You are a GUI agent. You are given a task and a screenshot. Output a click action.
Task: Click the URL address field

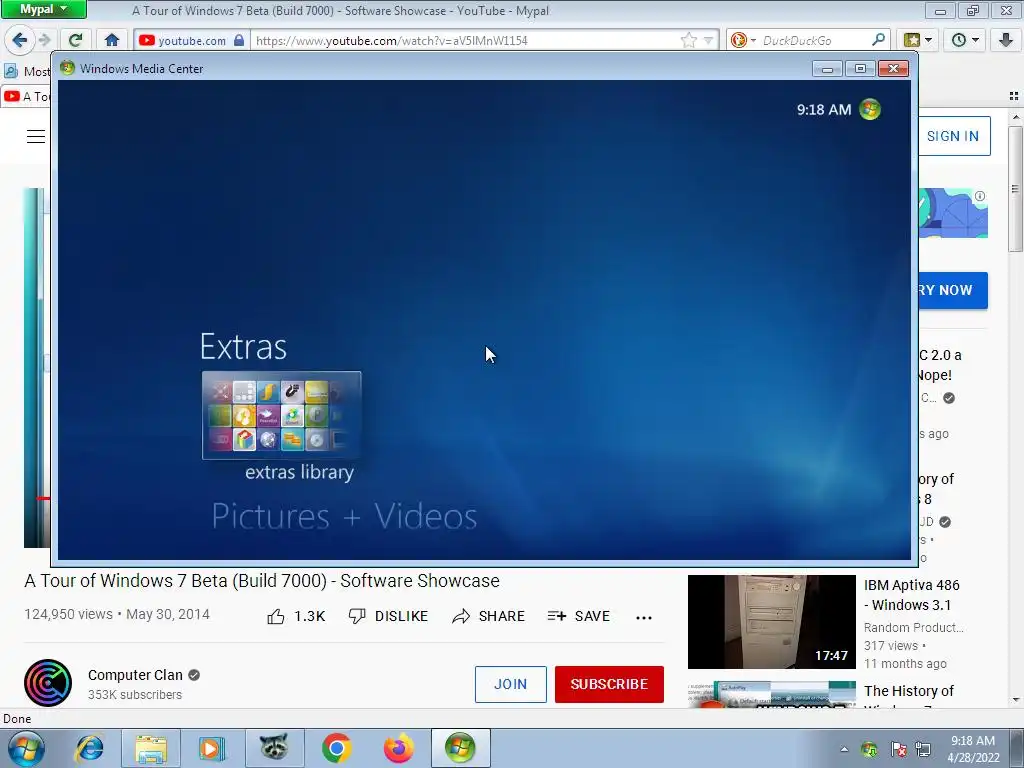coord(464,40)
